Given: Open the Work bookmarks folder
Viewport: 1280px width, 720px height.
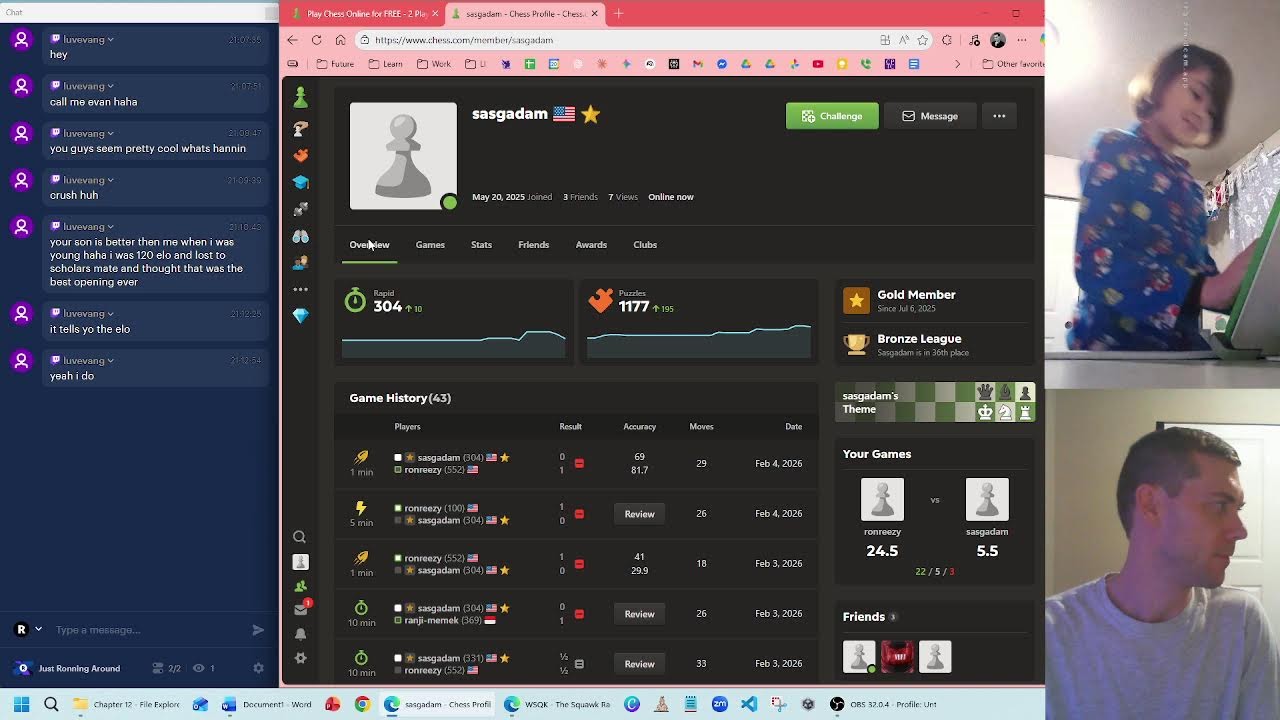Looking at the screenshot, I should (x=434, y=64).
